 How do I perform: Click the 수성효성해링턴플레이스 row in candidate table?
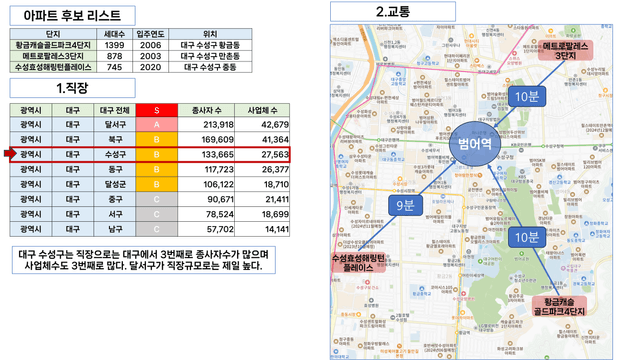click(131, 67)
